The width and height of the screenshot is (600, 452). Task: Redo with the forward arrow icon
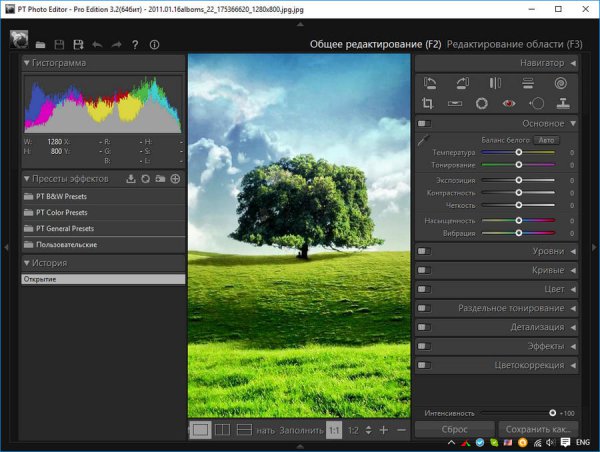coord(116,45)
